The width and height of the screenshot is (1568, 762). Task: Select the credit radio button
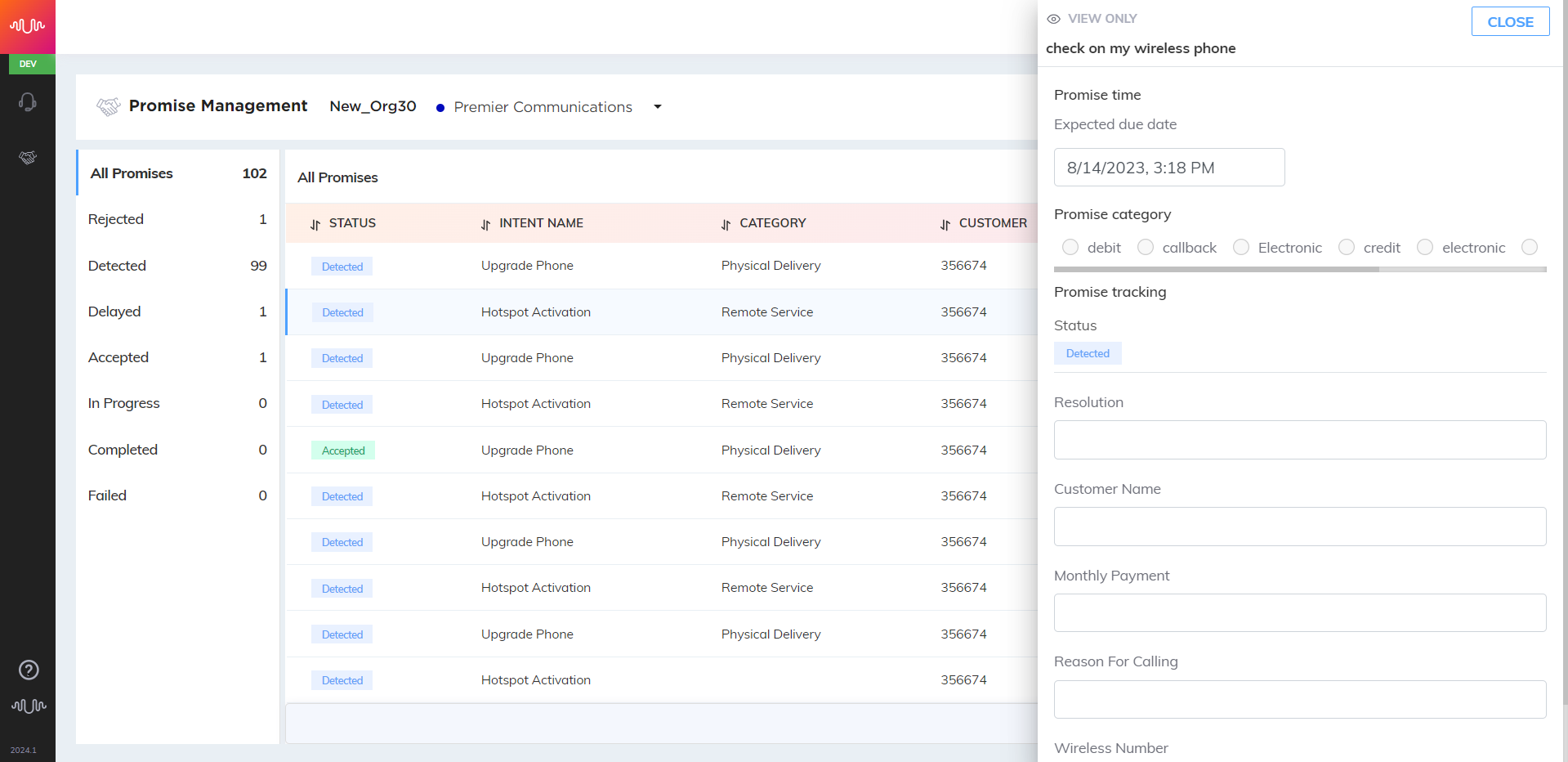click(1347, 247)
